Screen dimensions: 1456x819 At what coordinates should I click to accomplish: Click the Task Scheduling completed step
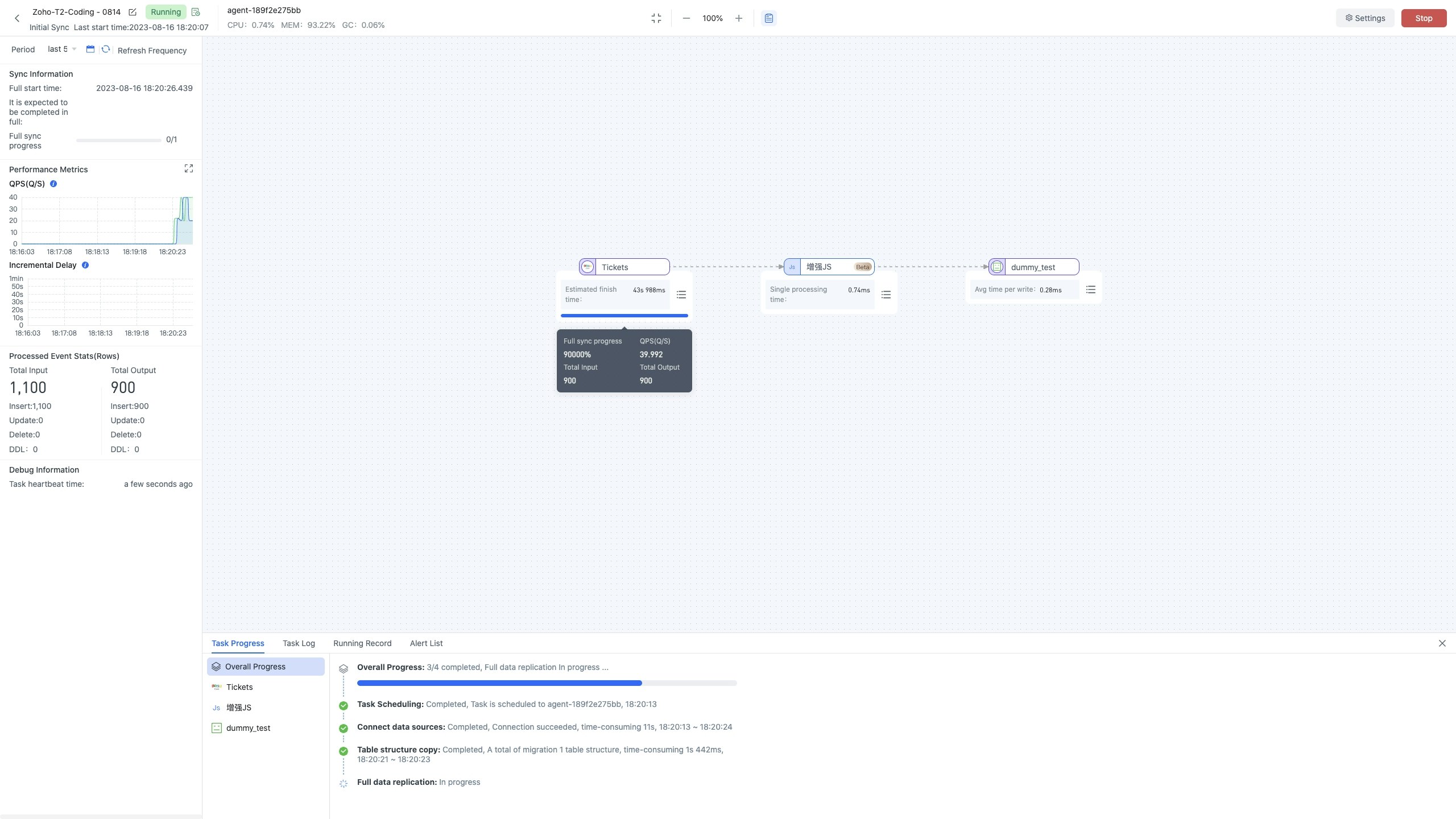[x=507, y=704]
